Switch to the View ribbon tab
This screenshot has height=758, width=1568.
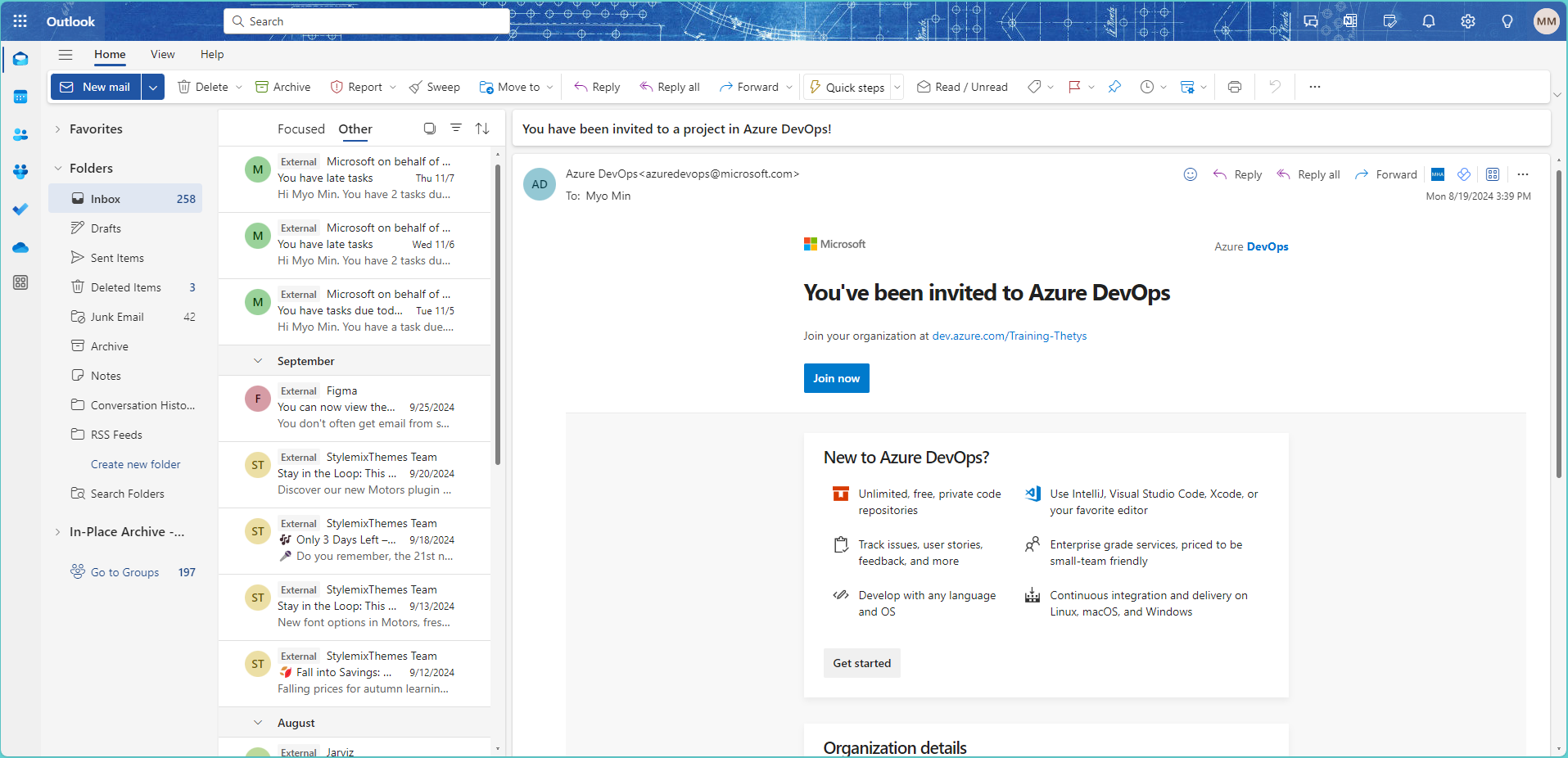(x=163, y=55)
